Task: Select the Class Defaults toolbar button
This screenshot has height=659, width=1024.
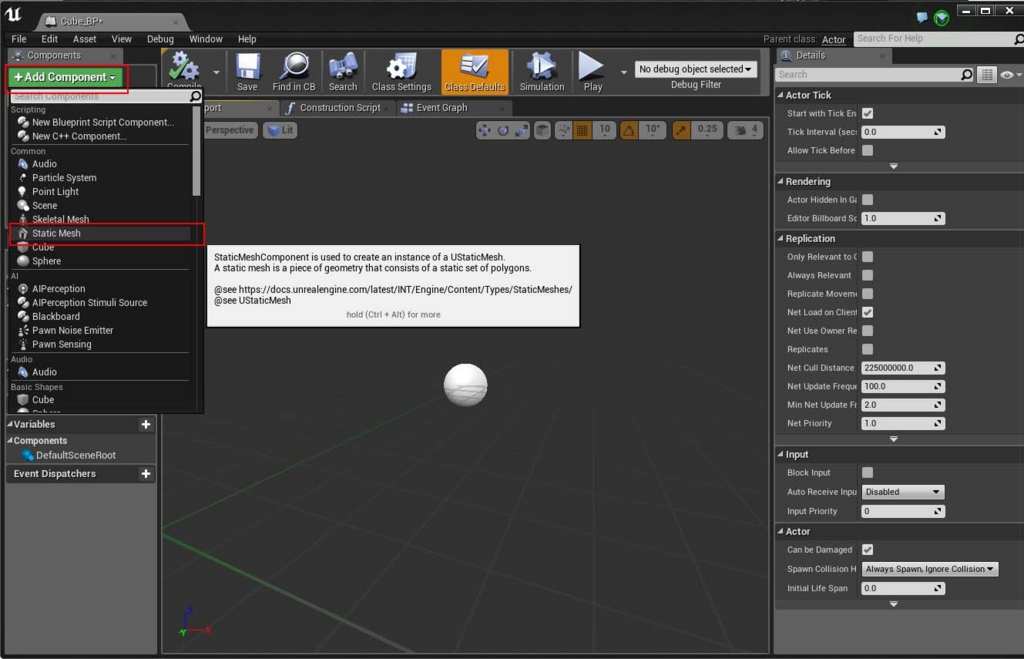Action: tap(475, 71)
